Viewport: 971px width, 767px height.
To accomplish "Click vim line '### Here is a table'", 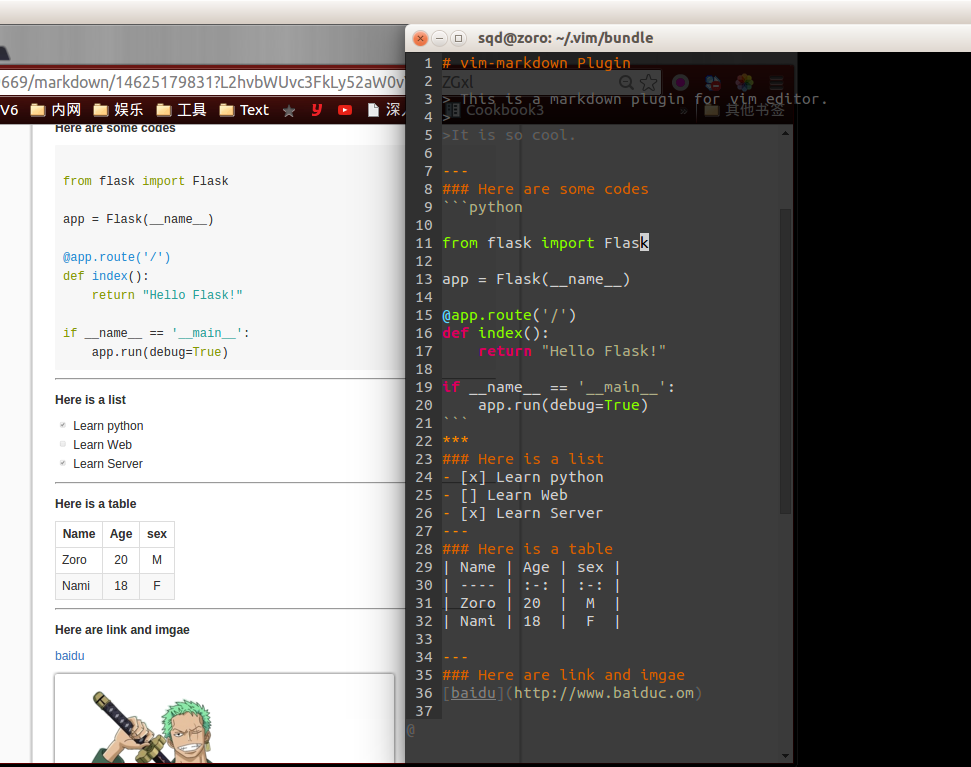I will 527,549.
